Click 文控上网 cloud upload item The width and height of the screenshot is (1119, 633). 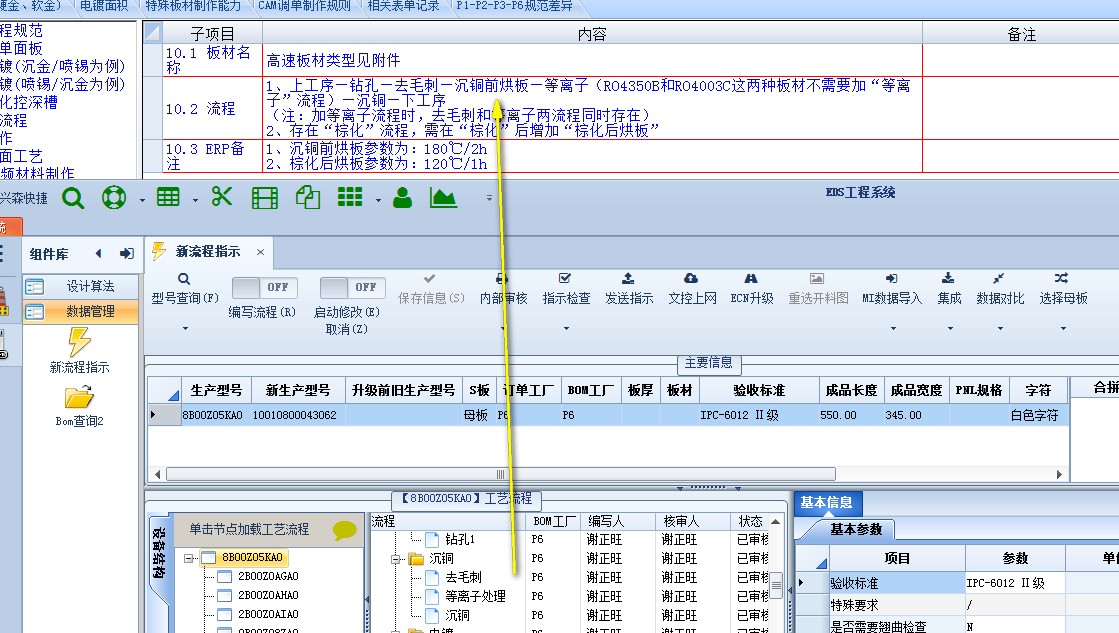692,289
